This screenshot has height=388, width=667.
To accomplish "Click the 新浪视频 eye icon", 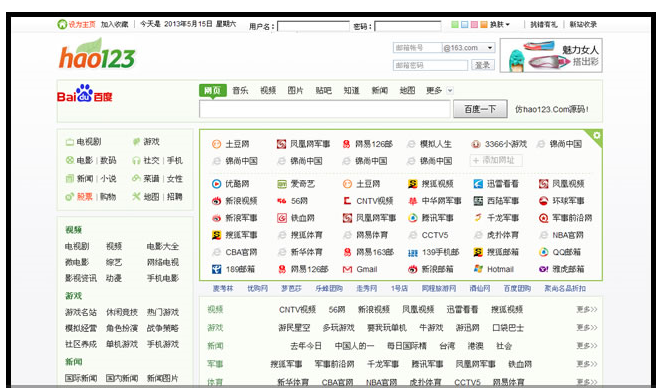I will pyautogui.click(x=217, y=201).
